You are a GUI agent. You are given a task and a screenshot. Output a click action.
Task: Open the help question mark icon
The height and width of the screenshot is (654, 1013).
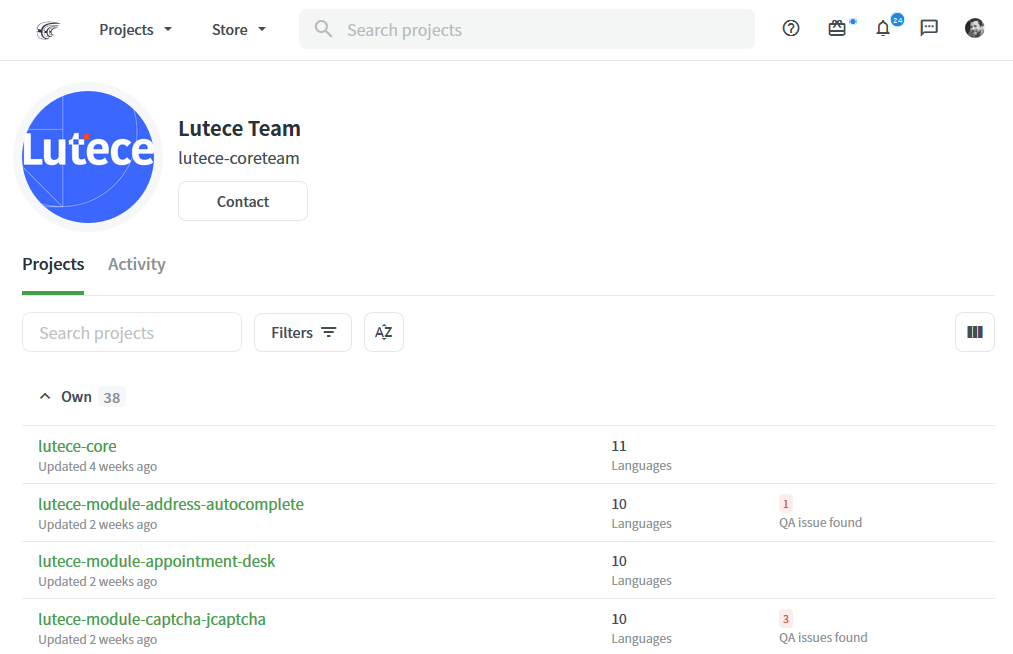[x=791, y=29]
